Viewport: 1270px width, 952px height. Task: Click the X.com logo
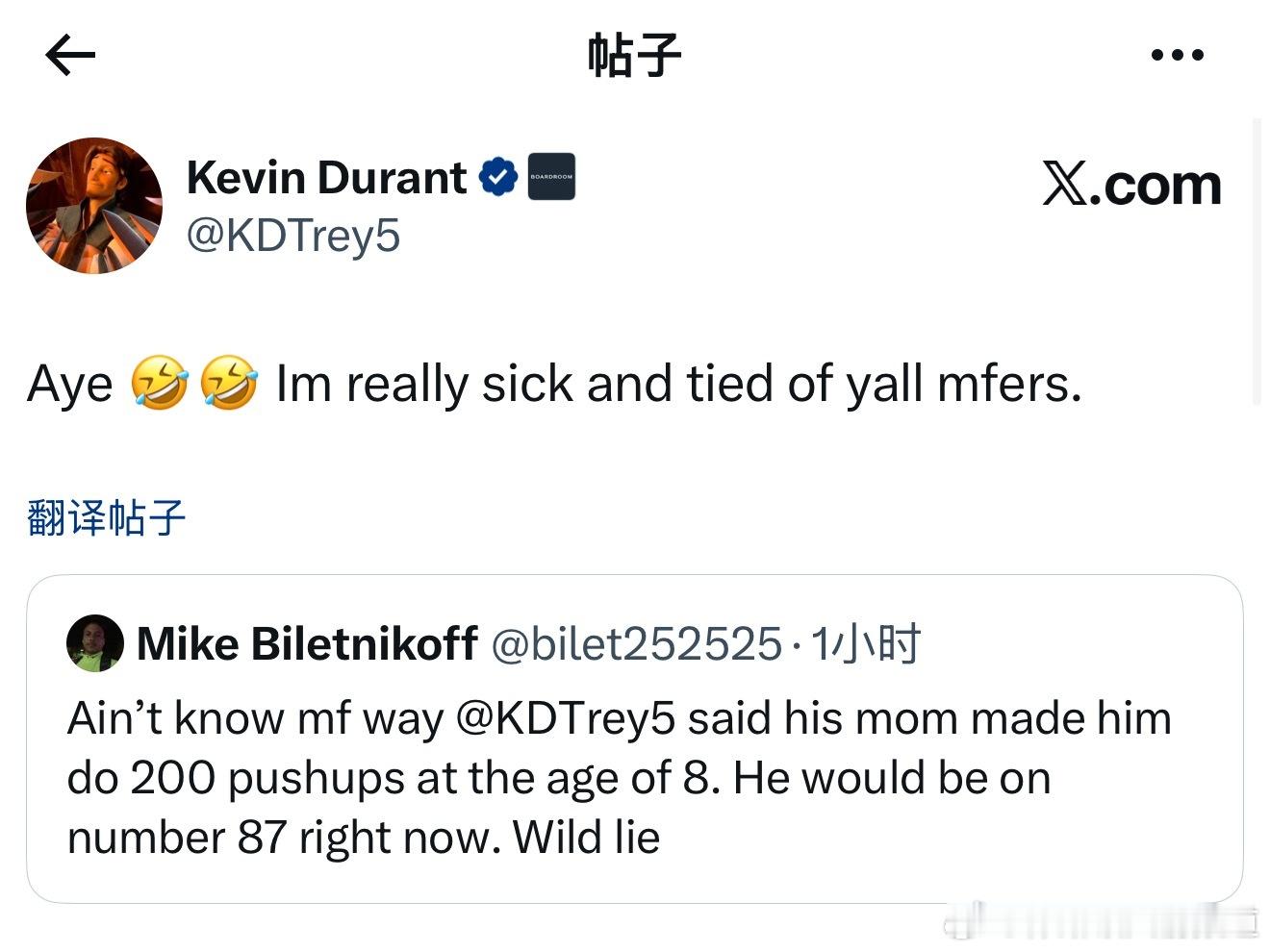tap(1131, 183)
